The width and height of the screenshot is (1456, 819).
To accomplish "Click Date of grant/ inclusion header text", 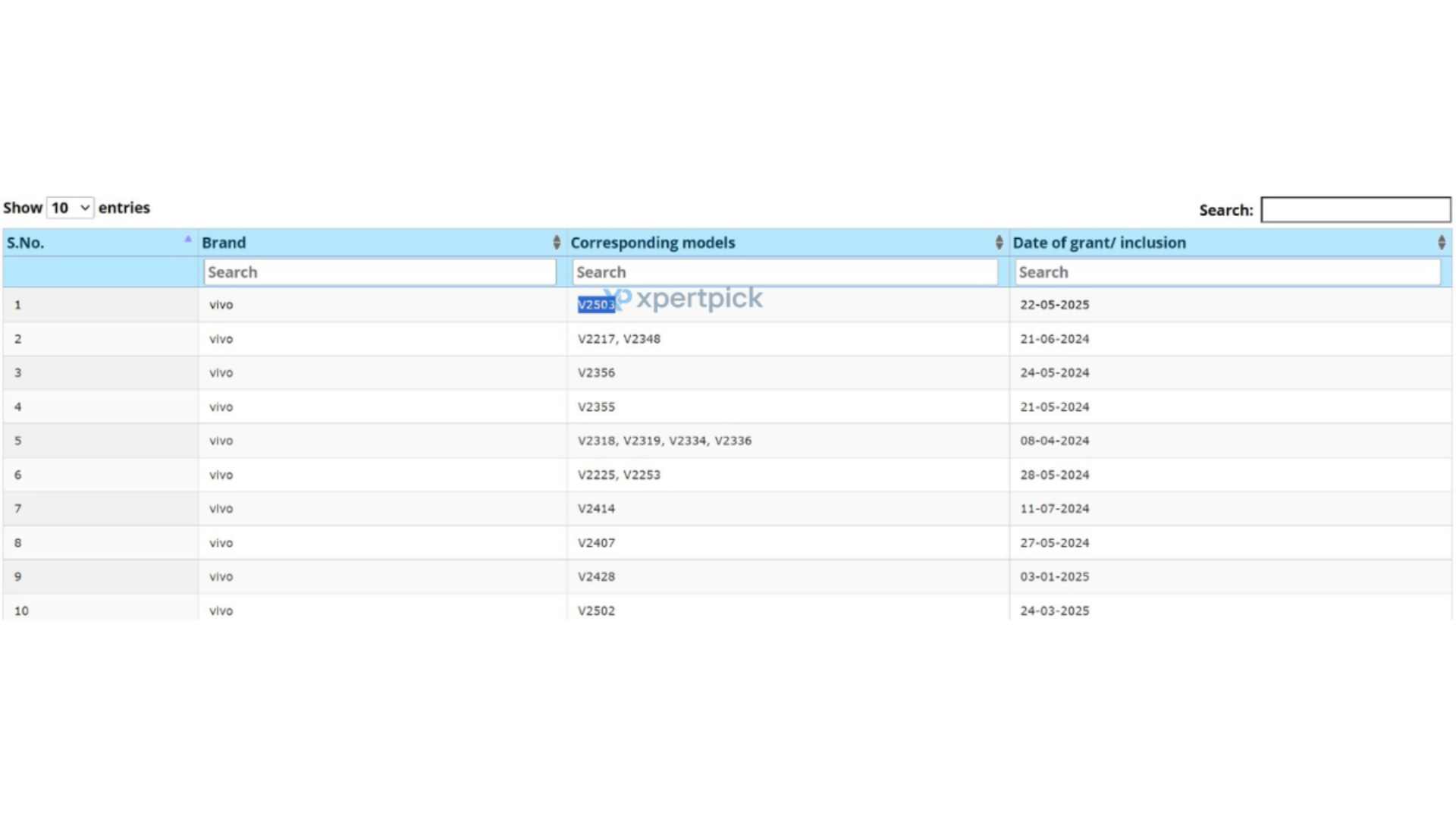I will pos(1100,243).
